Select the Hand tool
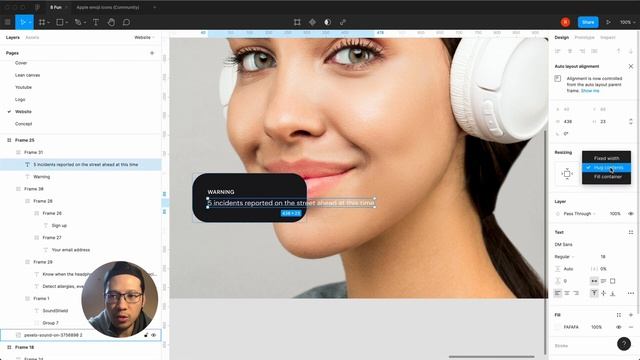Image resolution: width=640 pixels, height=360 pixels. click(111, 22)
